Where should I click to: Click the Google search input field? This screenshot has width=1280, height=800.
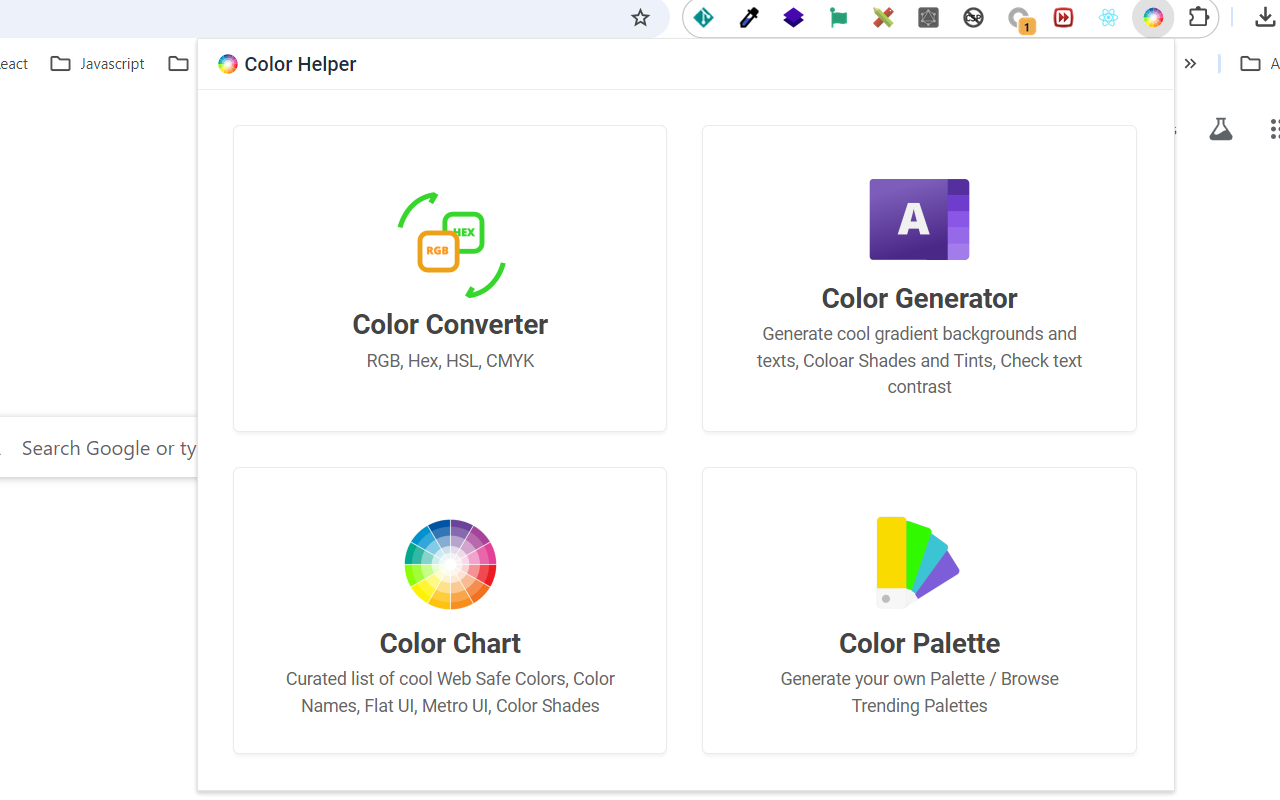tap(100, 448)
